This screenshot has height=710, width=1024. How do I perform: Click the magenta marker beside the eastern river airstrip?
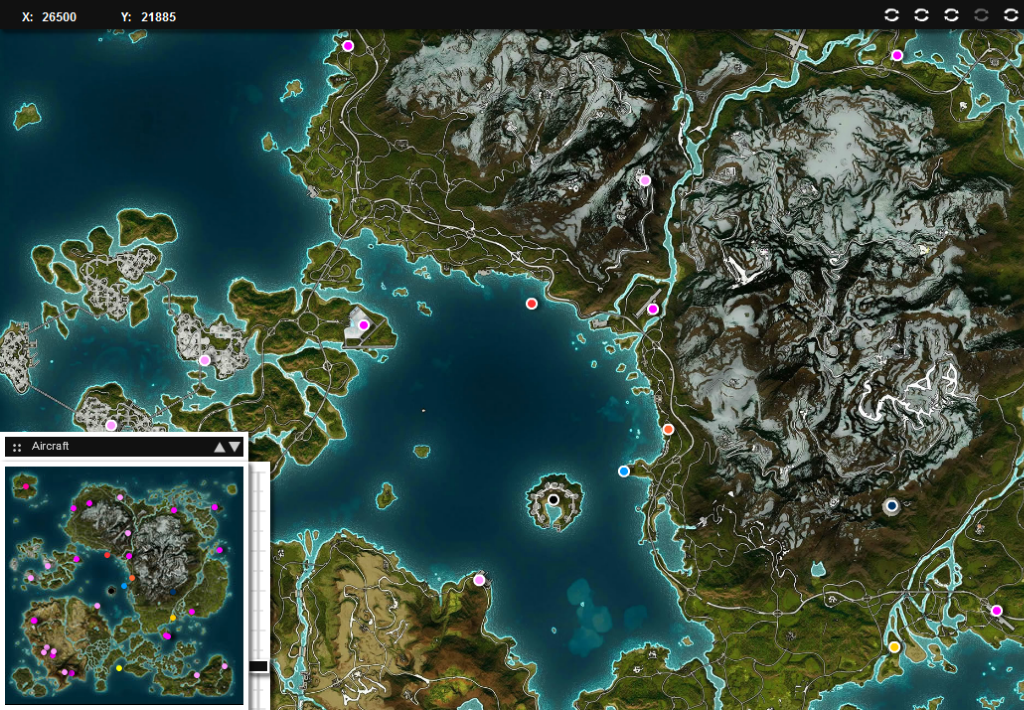point(652,309)
